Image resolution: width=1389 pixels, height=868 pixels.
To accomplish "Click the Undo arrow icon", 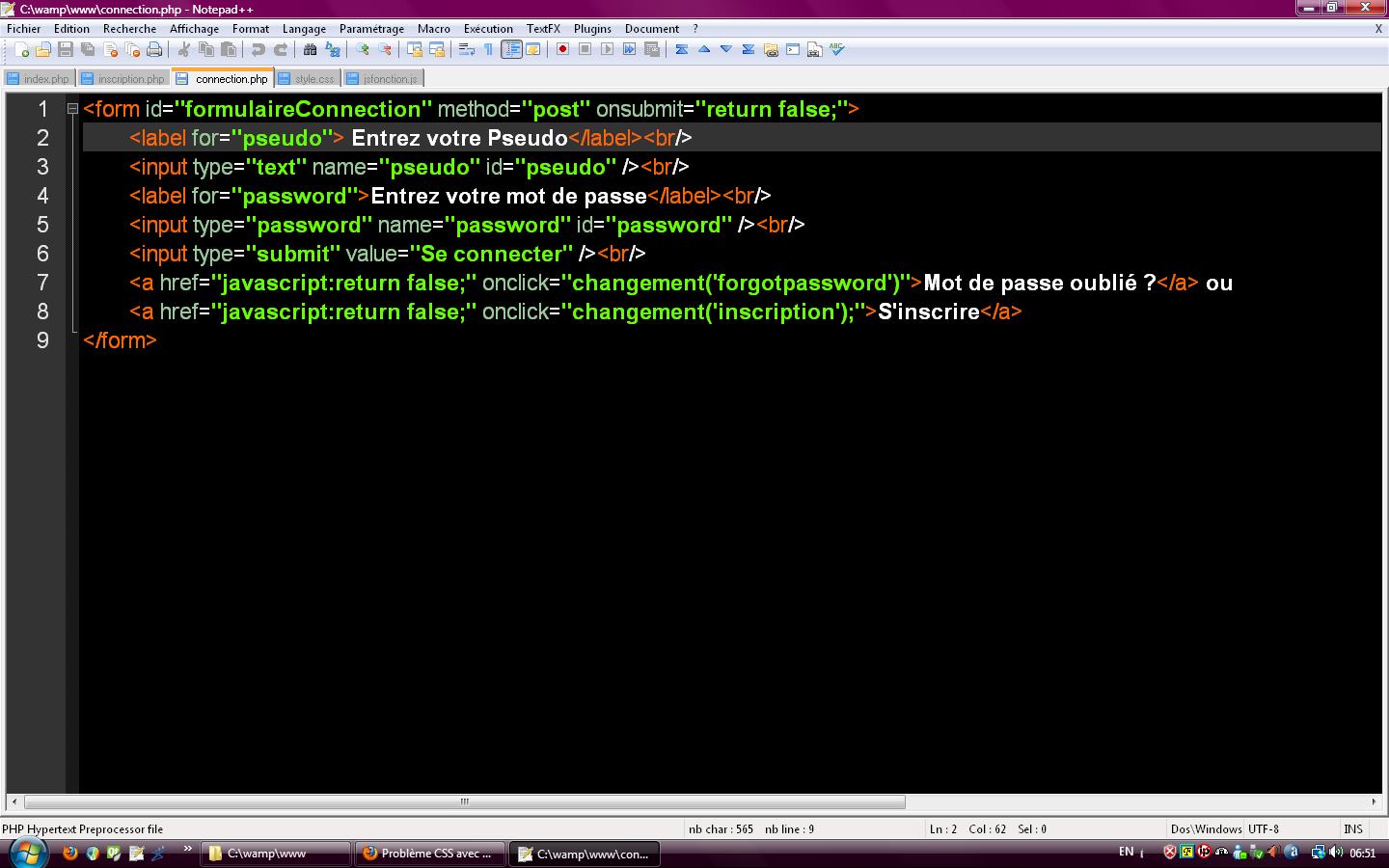I will click(259, 50).
